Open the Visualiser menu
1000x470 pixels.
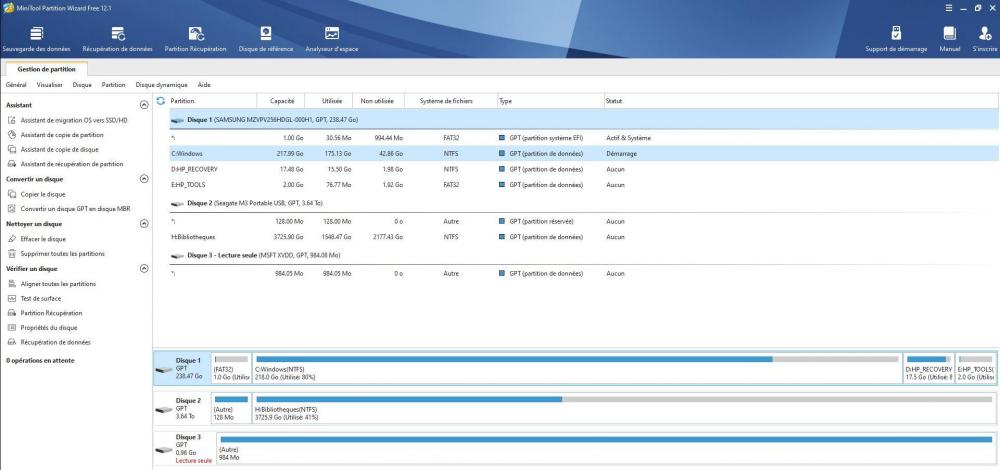click(x=49, y=85)
